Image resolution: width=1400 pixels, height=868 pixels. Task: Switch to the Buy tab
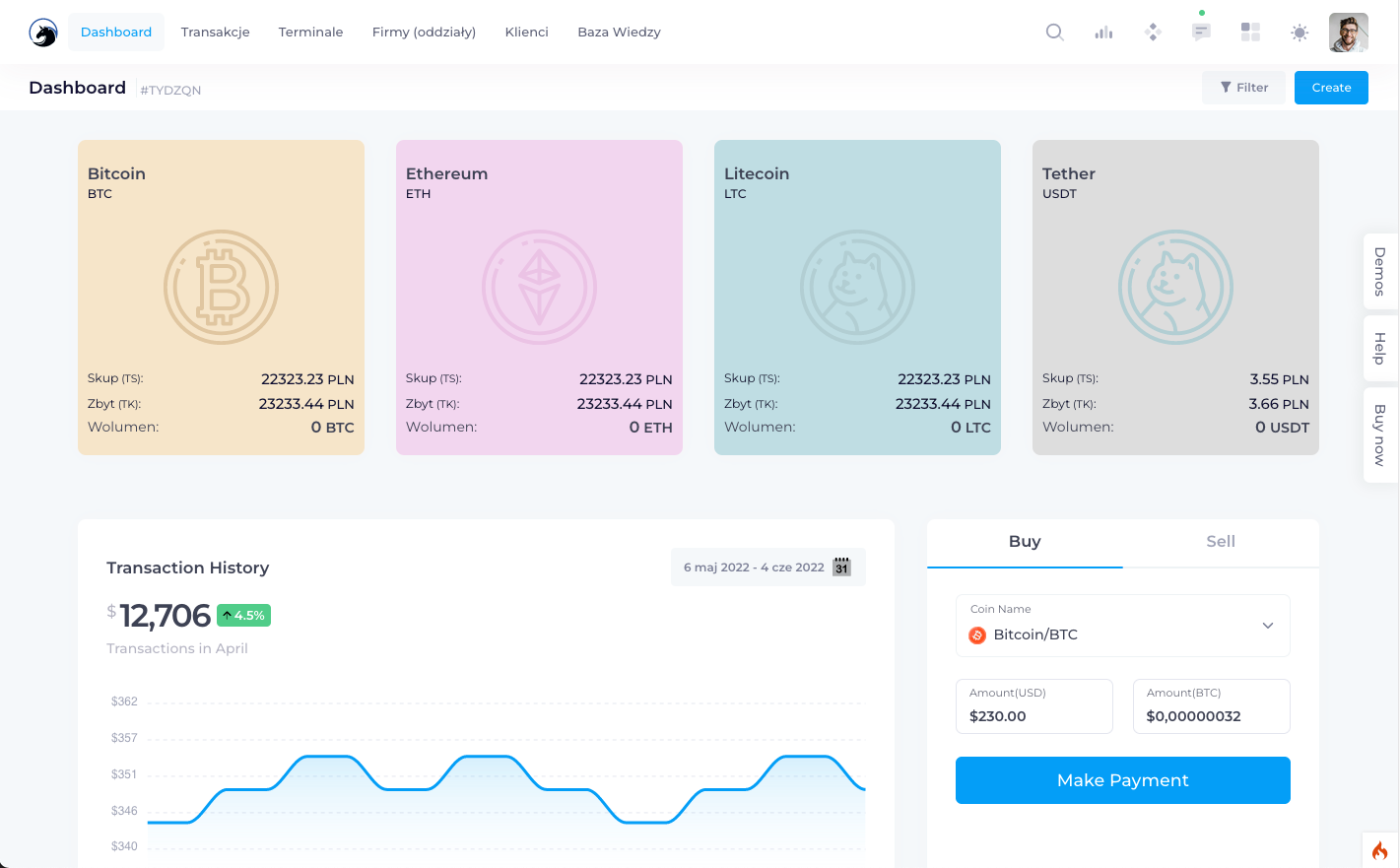pos(1025,543)
